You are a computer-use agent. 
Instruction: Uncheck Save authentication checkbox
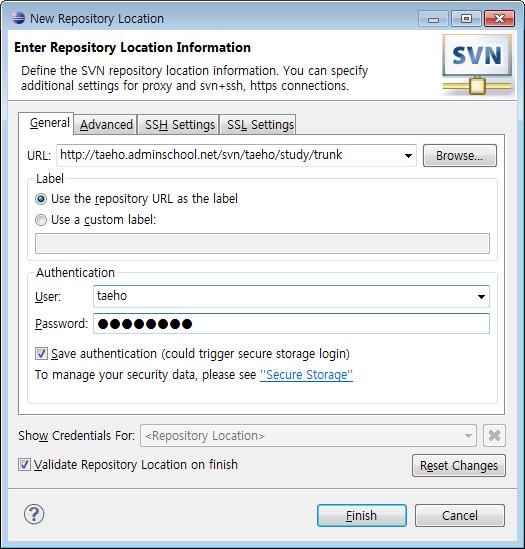pyautogui.click(x=41, y=354)
